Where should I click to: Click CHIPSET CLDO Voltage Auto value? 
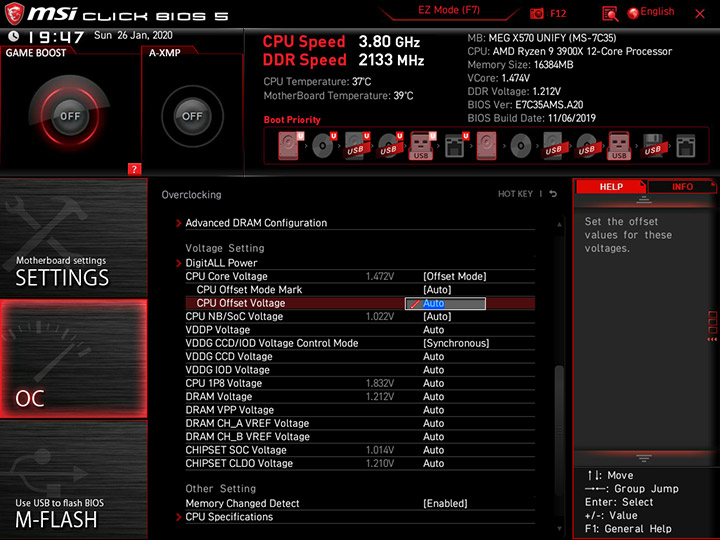click(x=433, y=463)
